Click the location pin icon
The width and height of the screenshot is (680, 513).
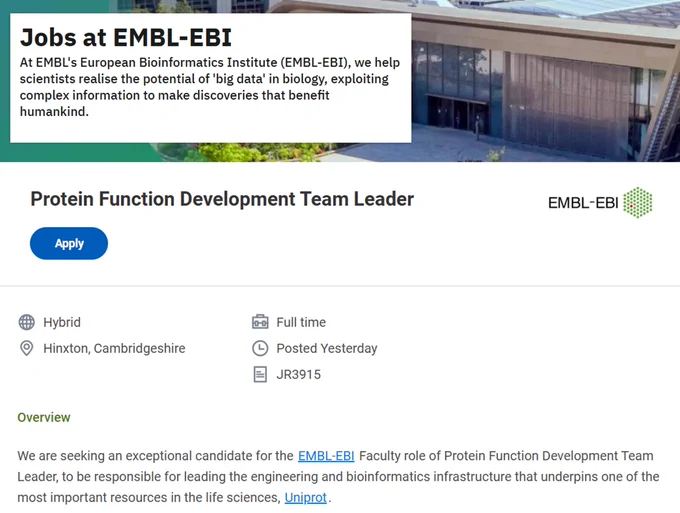tap(26, 348)
